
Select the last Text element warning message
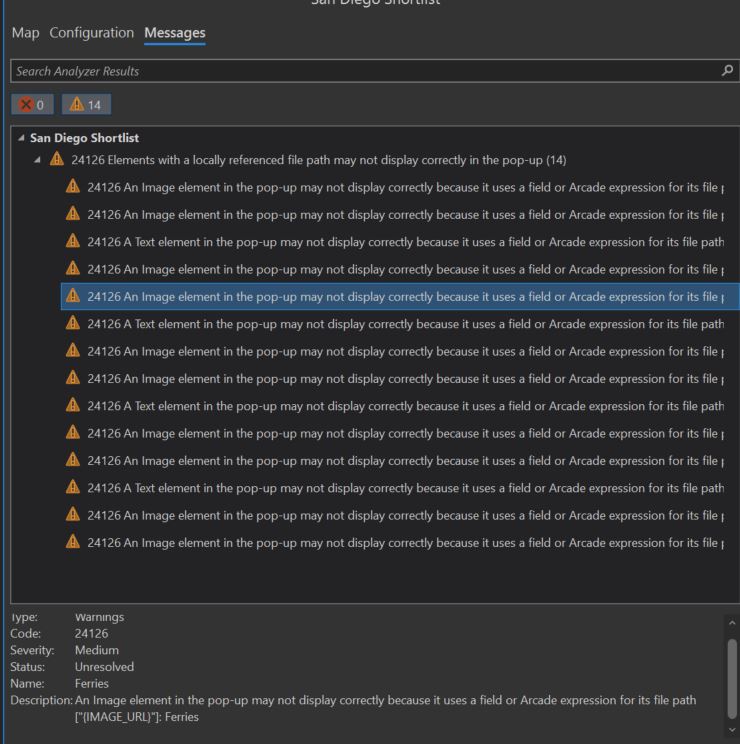[400, 487]
